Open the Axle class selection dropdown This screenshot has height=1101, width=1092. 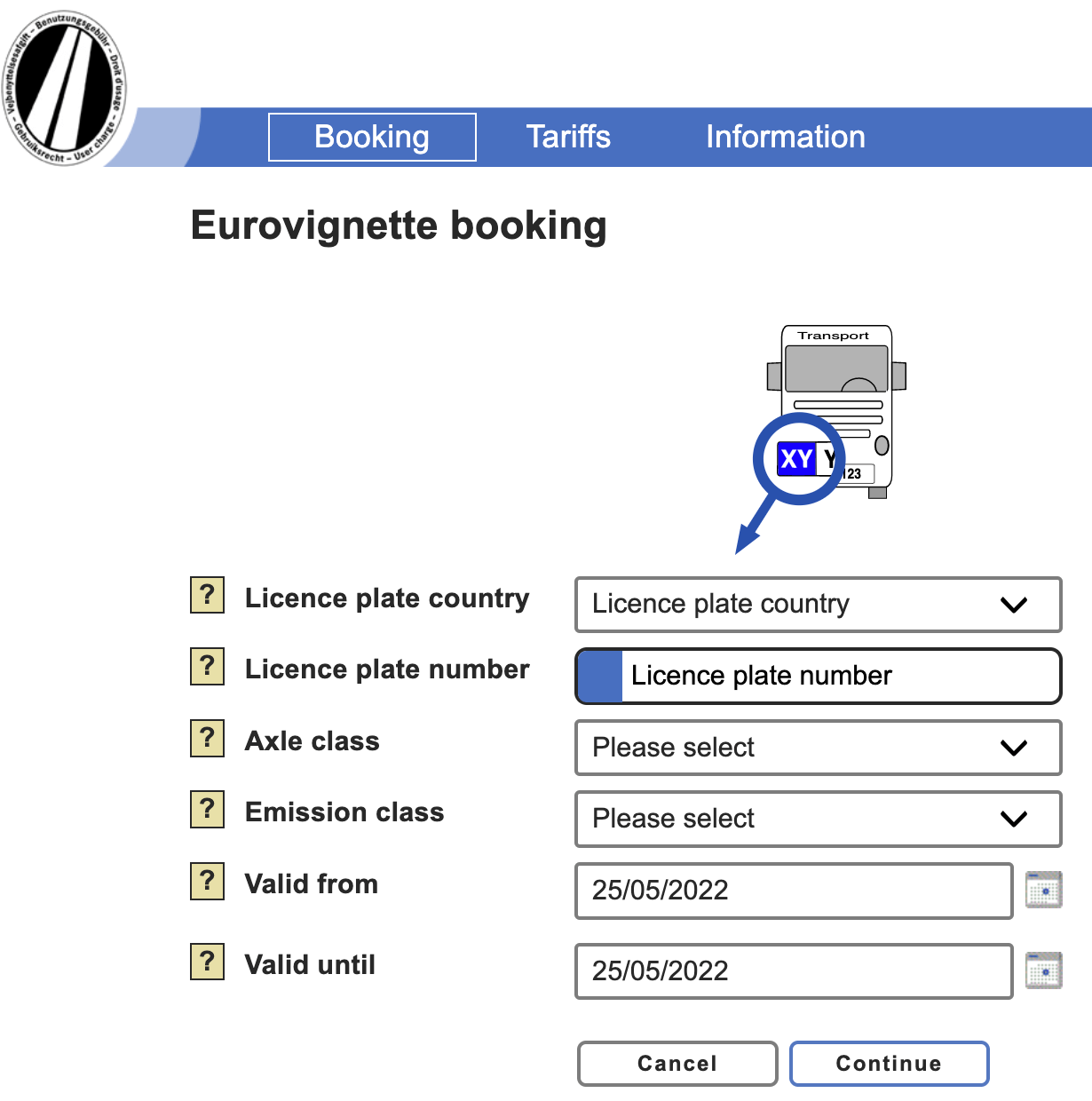817,748
